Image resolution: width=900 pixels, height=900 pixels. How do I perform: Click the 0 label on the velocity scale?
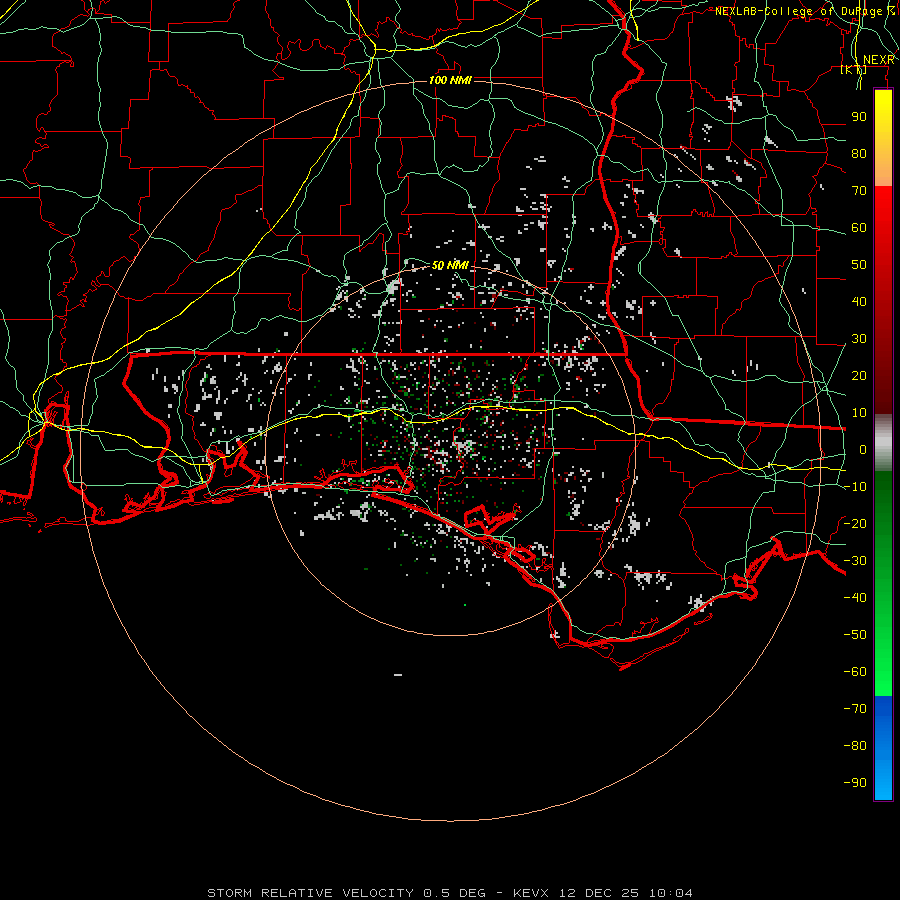tap(863, 449)
